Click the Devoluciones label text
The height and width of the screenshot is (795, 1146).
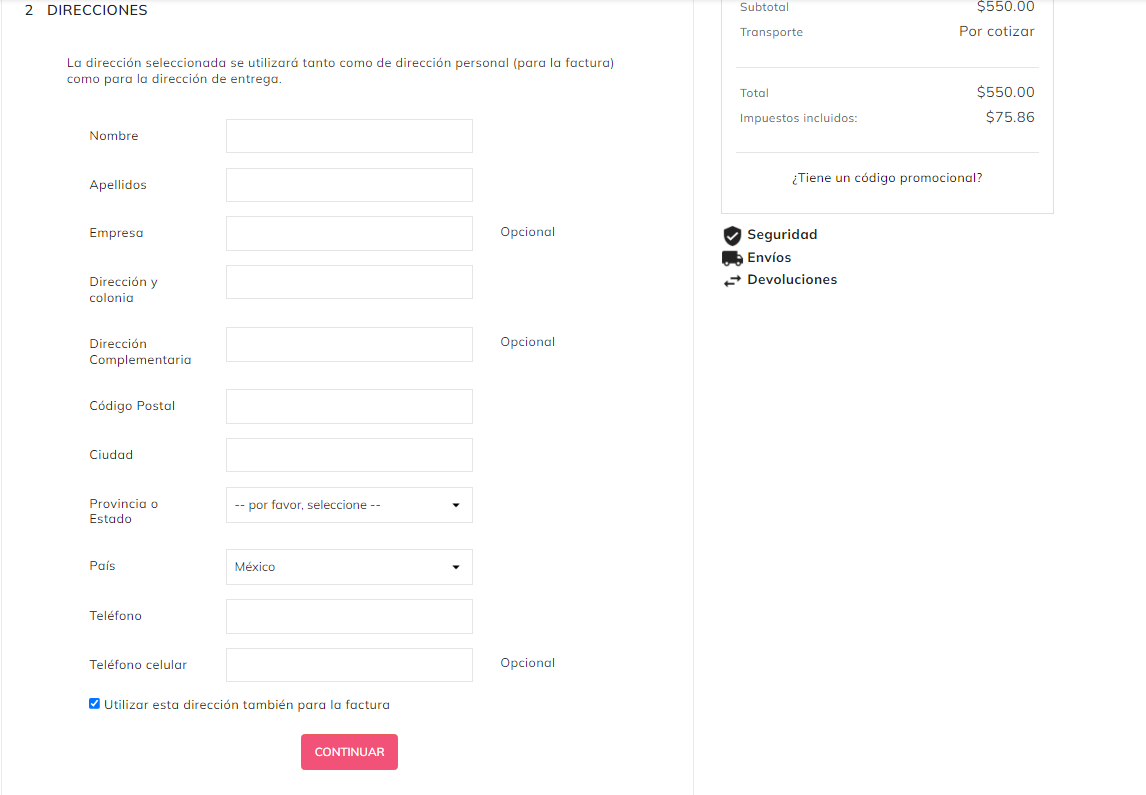point(792,280)
